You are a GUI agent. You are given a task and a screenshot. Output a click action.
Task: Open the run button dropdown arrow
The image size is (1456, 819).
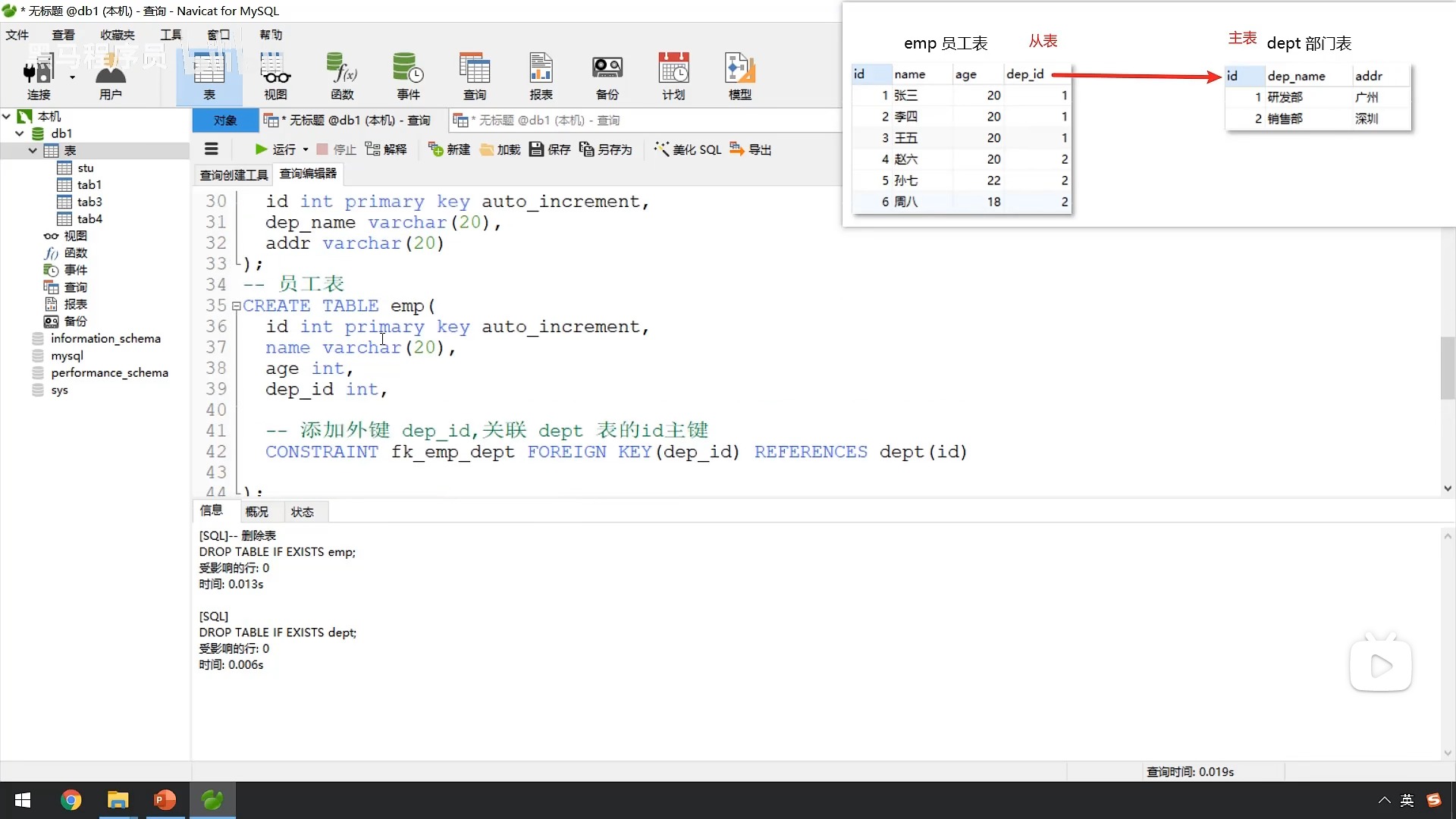point(306,149)
